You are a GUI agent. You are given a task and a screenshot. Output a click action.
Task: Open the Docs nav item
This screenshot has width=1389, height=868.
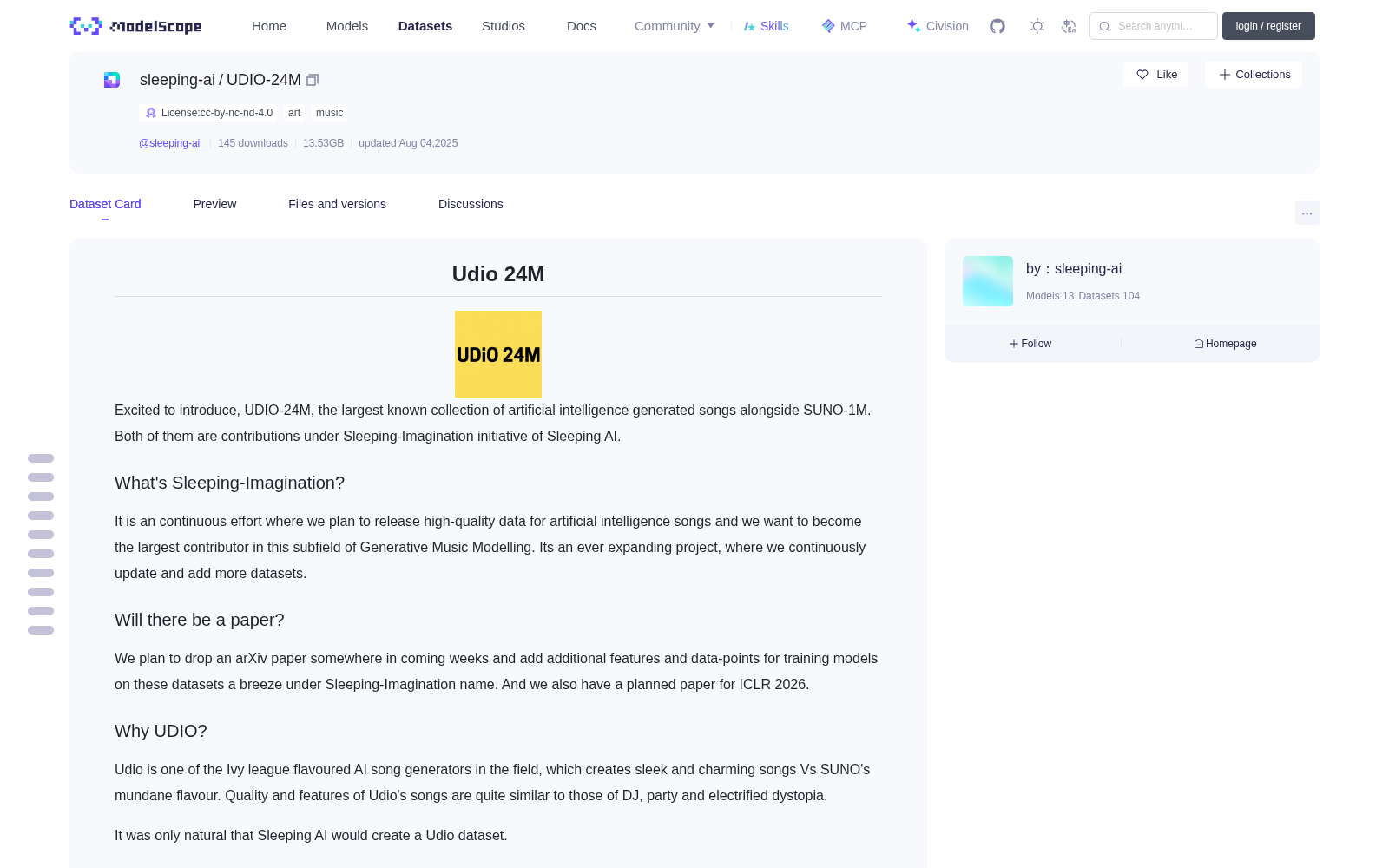582,26
